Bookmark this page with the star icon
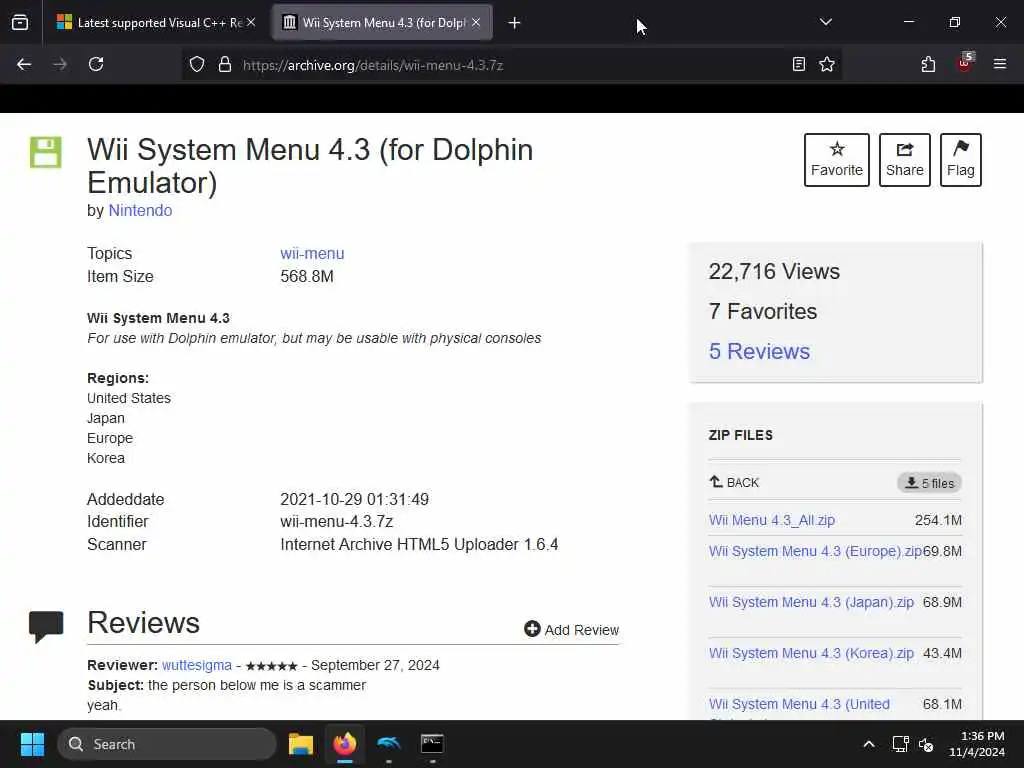 point(827,64)
